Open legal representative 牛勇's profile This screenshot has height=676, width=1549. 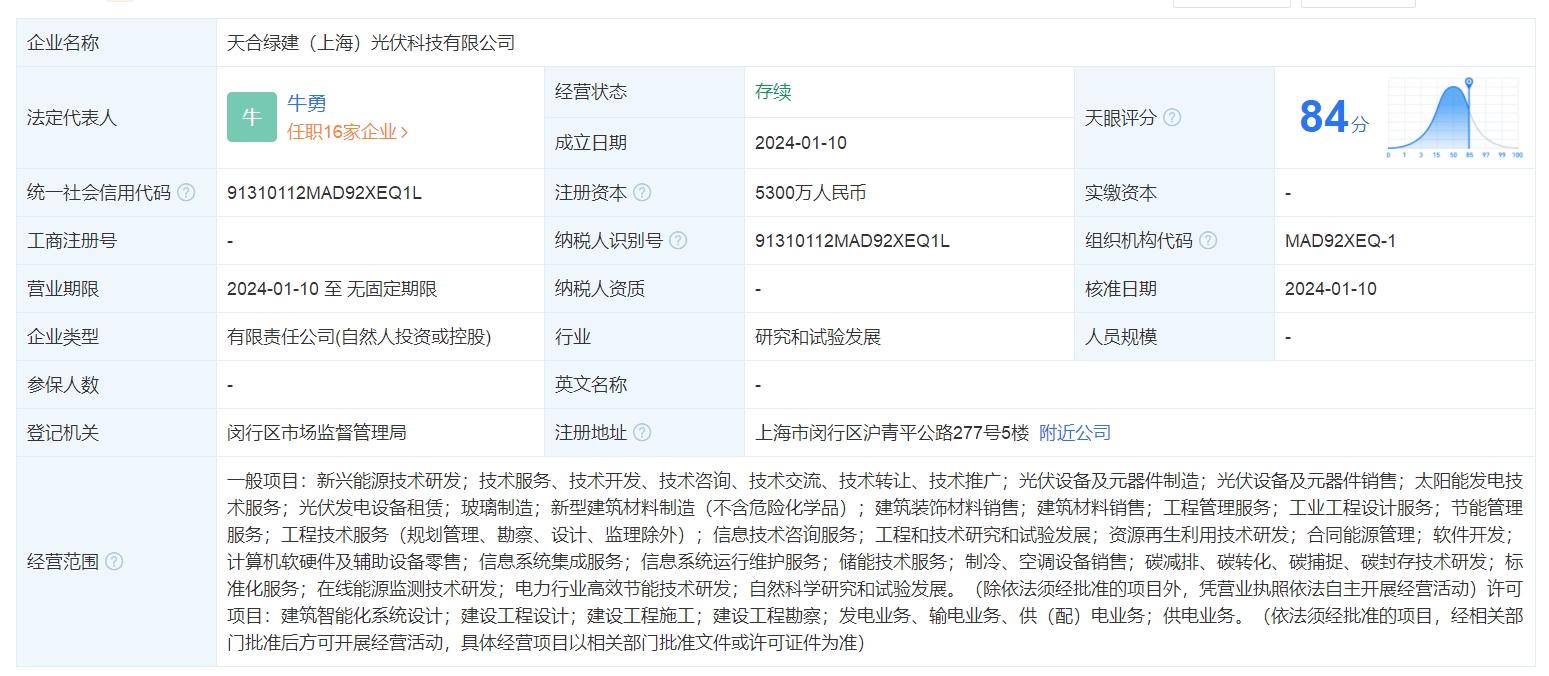coord(307,103)
